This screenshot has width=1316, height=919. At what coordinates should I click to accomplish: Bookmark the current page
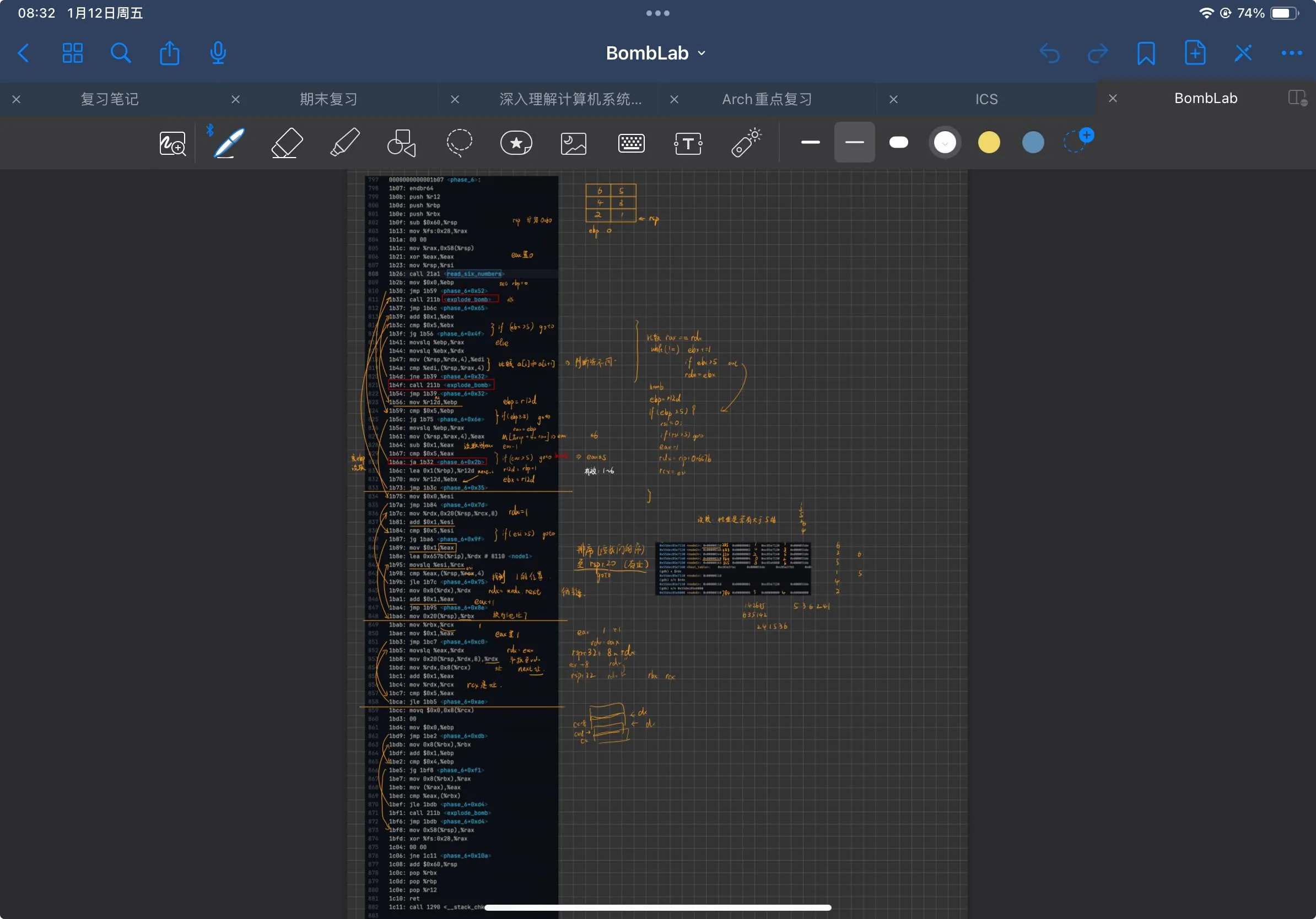1146,53
